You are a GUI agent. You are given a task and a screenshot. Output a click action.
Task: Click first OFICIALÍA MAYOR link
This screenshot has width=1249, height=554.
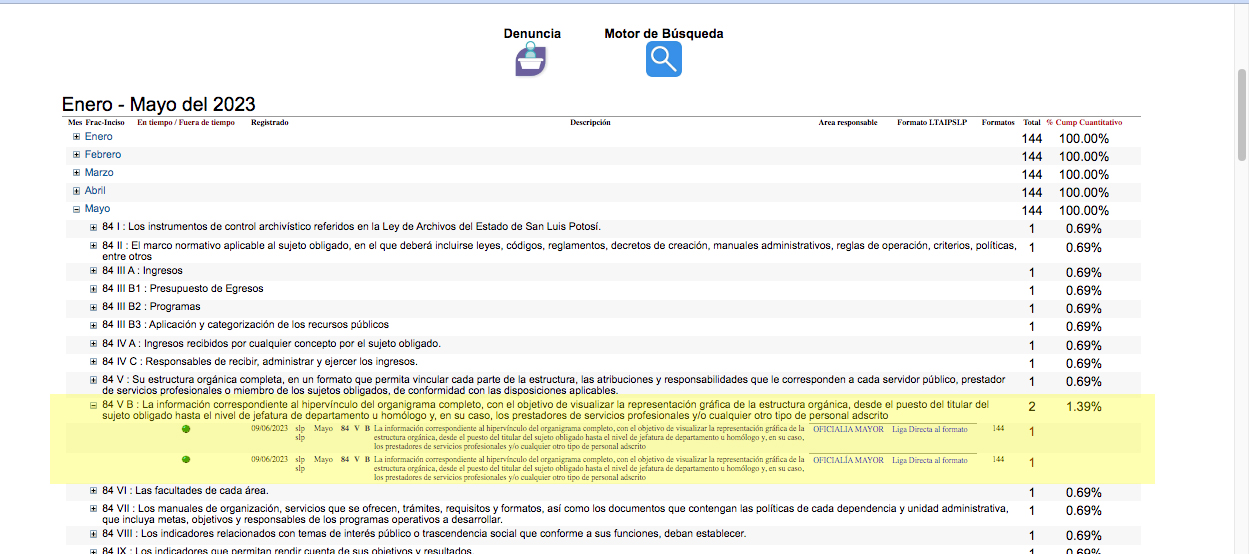point(848,431)
